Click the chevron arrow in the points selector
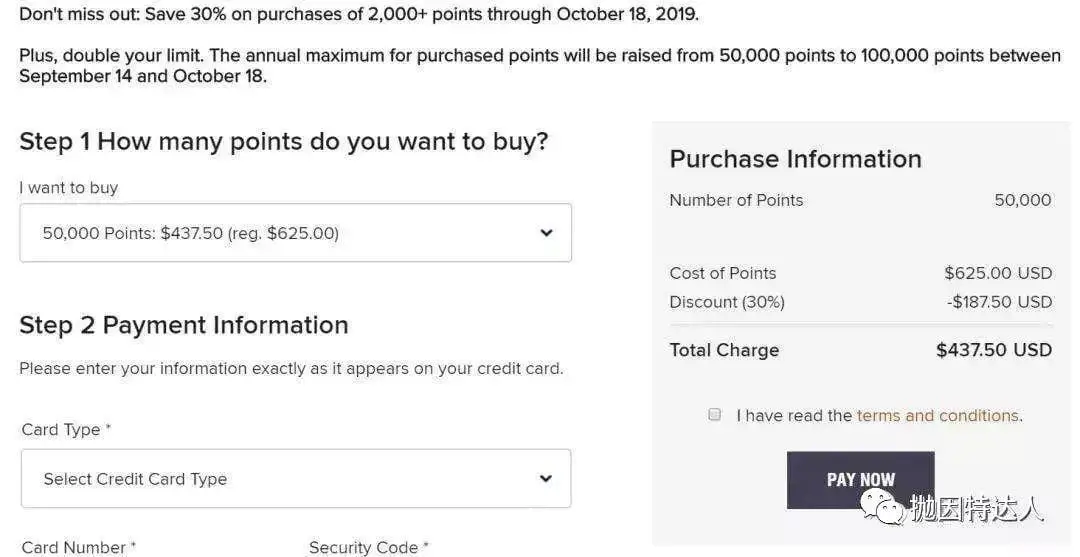Viewport: 1080px width, 557px height. 546,233
